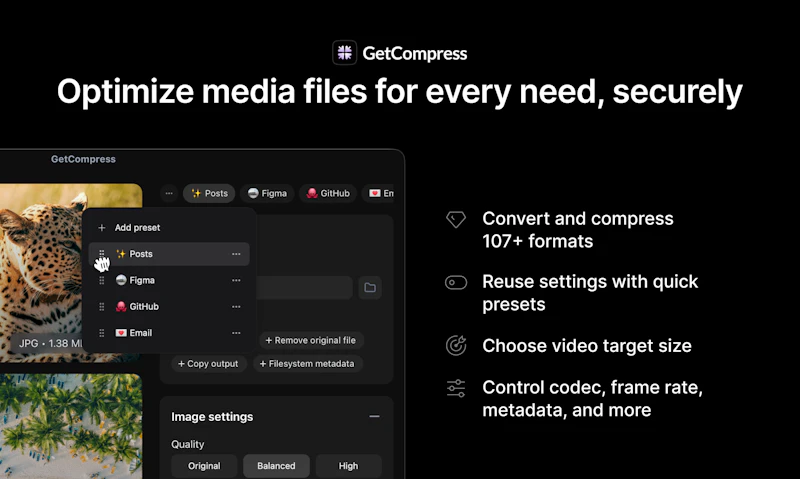Viewport: 800px width, 479px height.
Task: Click the diamond icon beside Convert and compress
Action: [x=456, y=219]
